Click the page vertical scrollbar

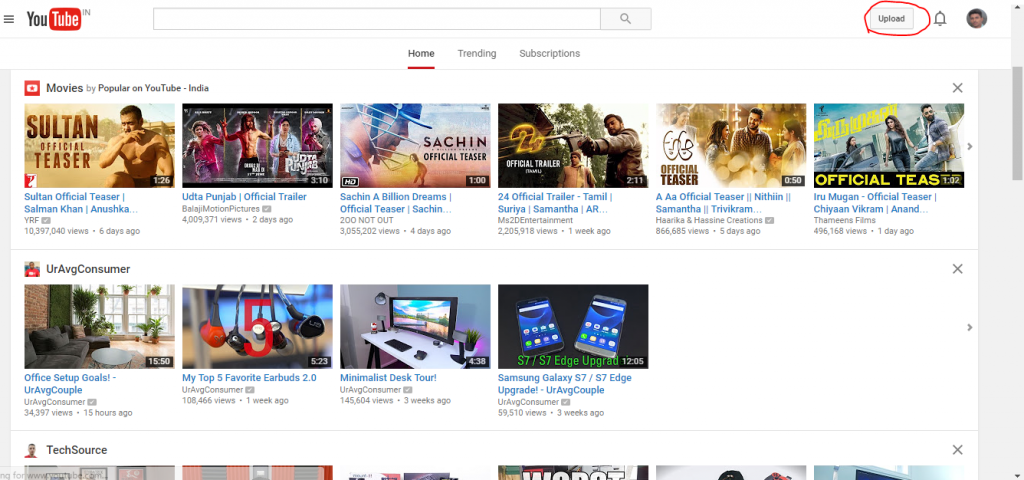[x=1017, y=121]
